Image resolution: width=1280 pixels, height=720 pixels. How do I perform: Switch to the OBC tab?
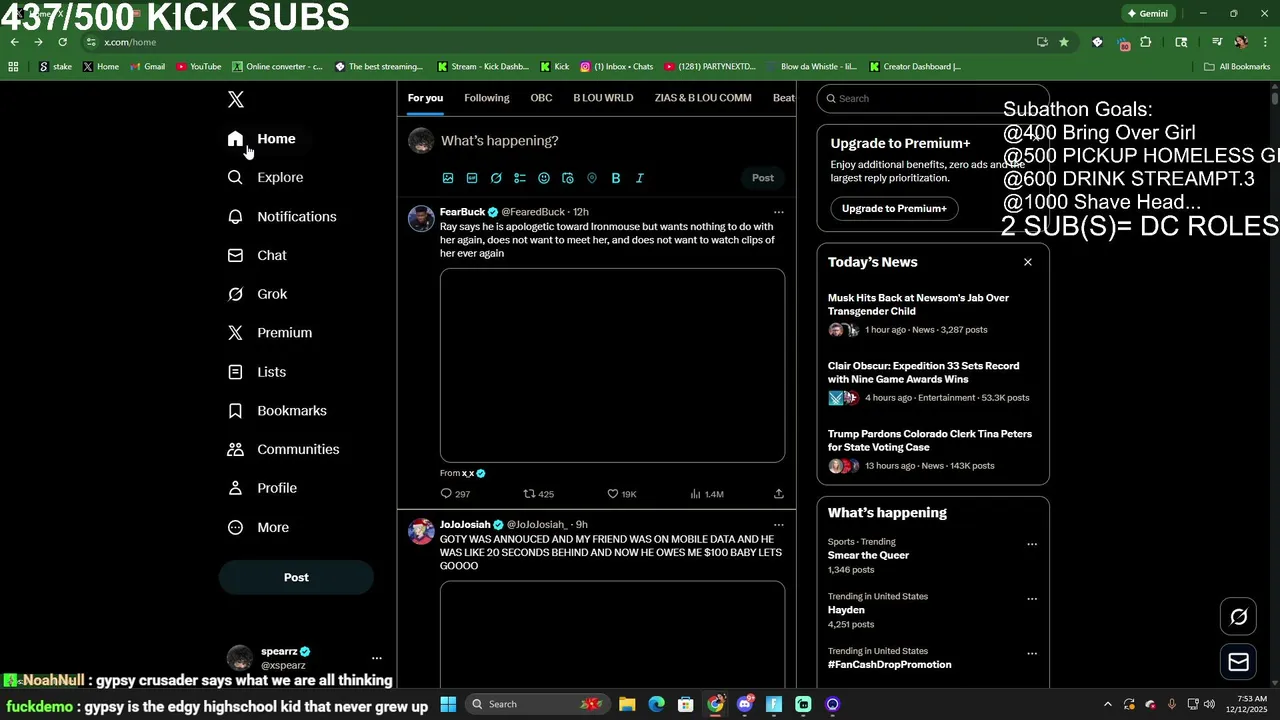click(x=541, y=98)
